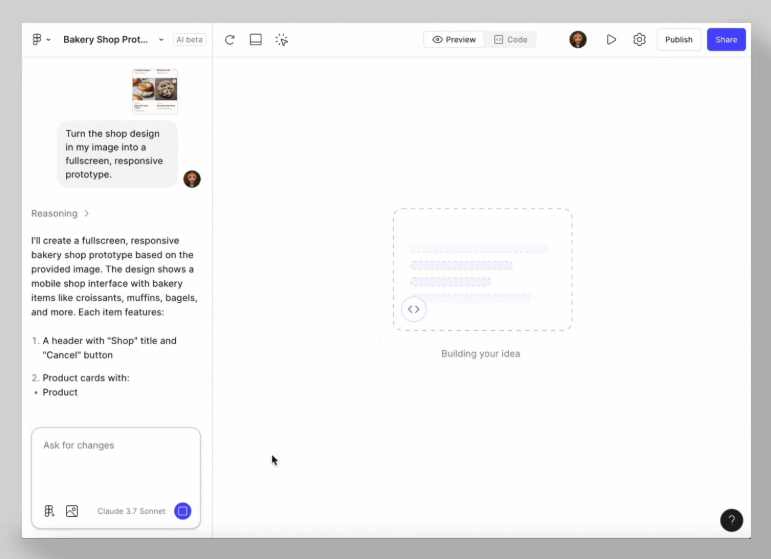Click the Publish button
771x559 pixels.
coord(679,40)
